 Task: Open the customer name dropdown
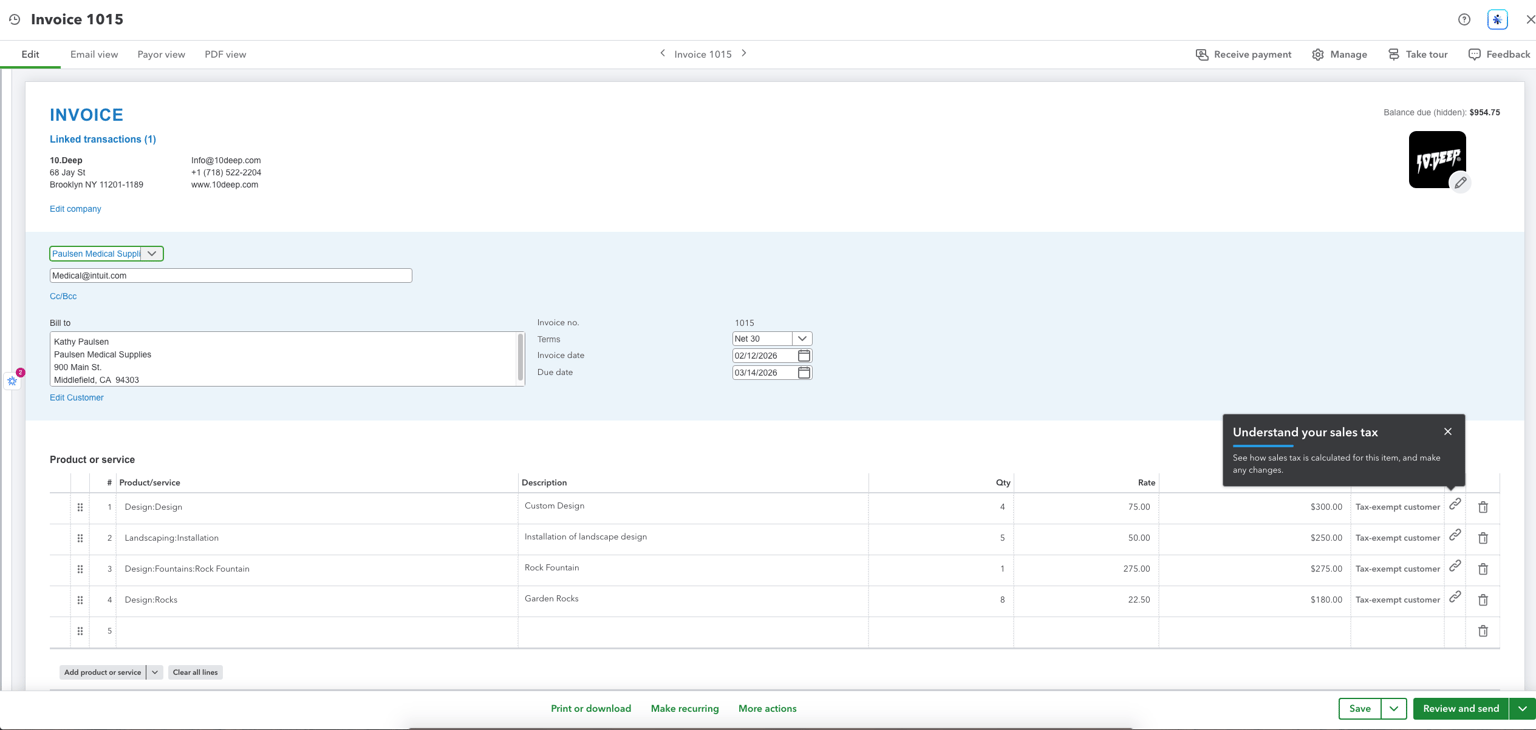tap(152, 254)
